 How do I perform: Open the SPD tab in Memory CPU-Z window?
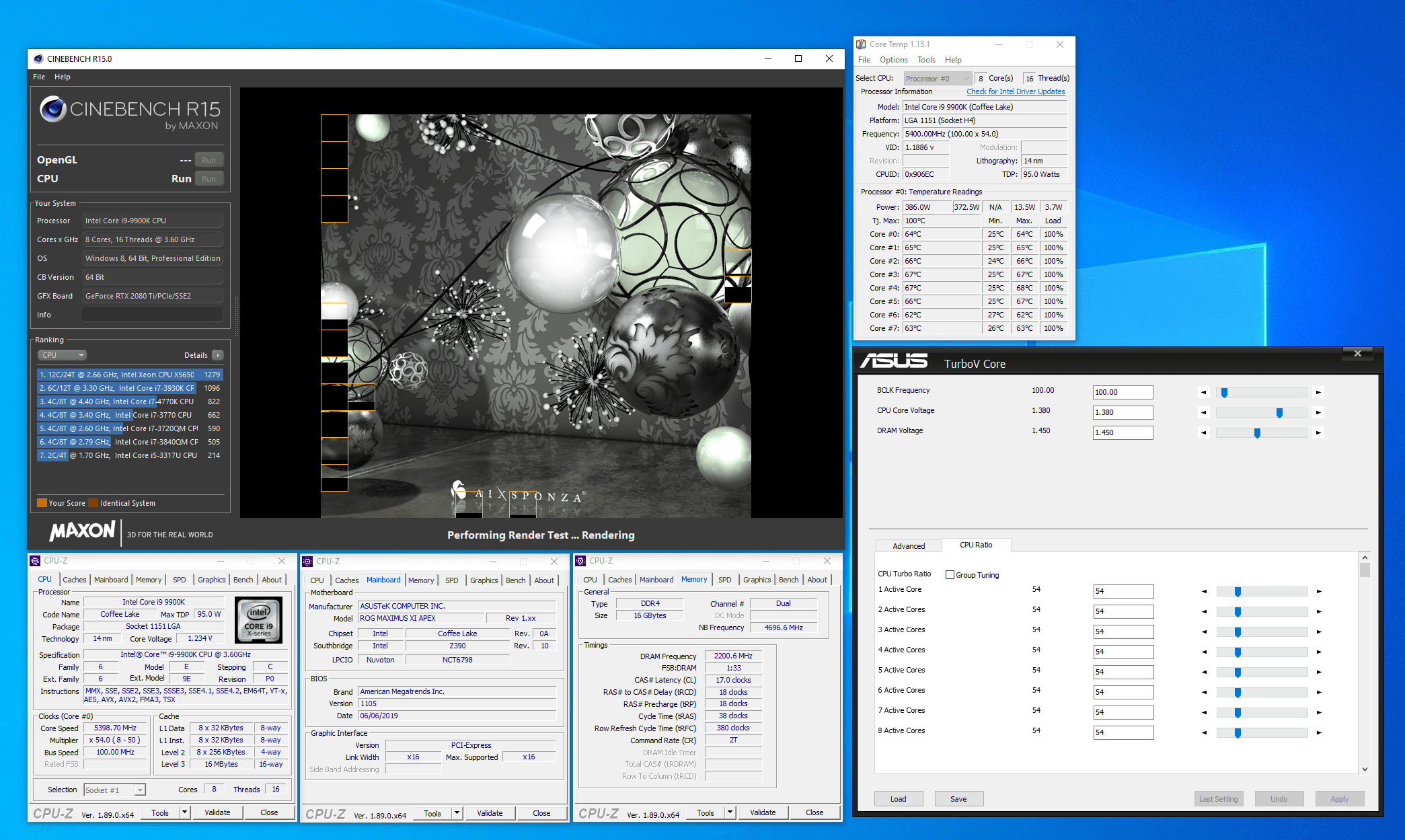[725, 580]
